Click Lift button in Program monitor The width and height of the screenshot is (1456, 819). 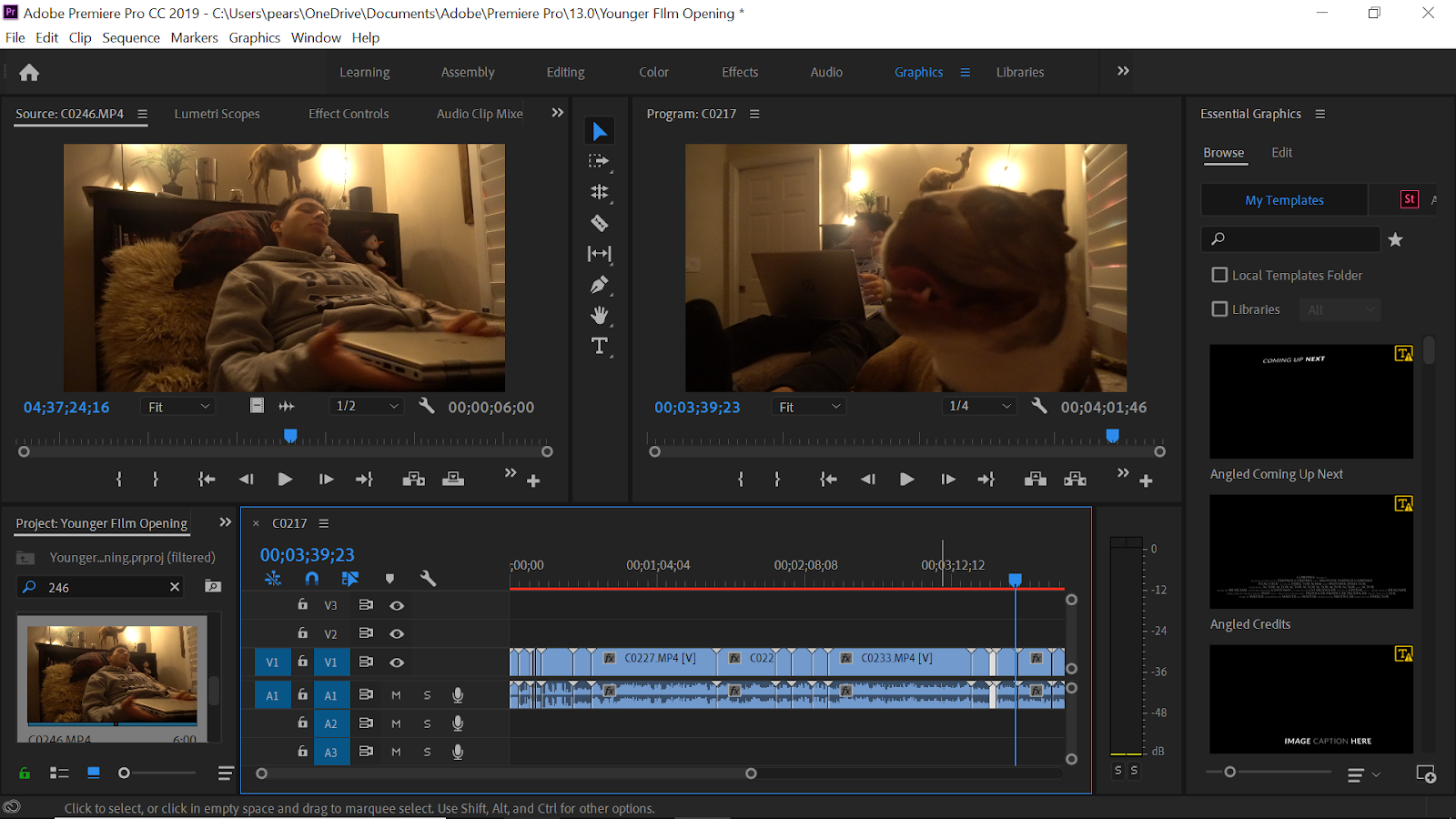[1035, 479]
